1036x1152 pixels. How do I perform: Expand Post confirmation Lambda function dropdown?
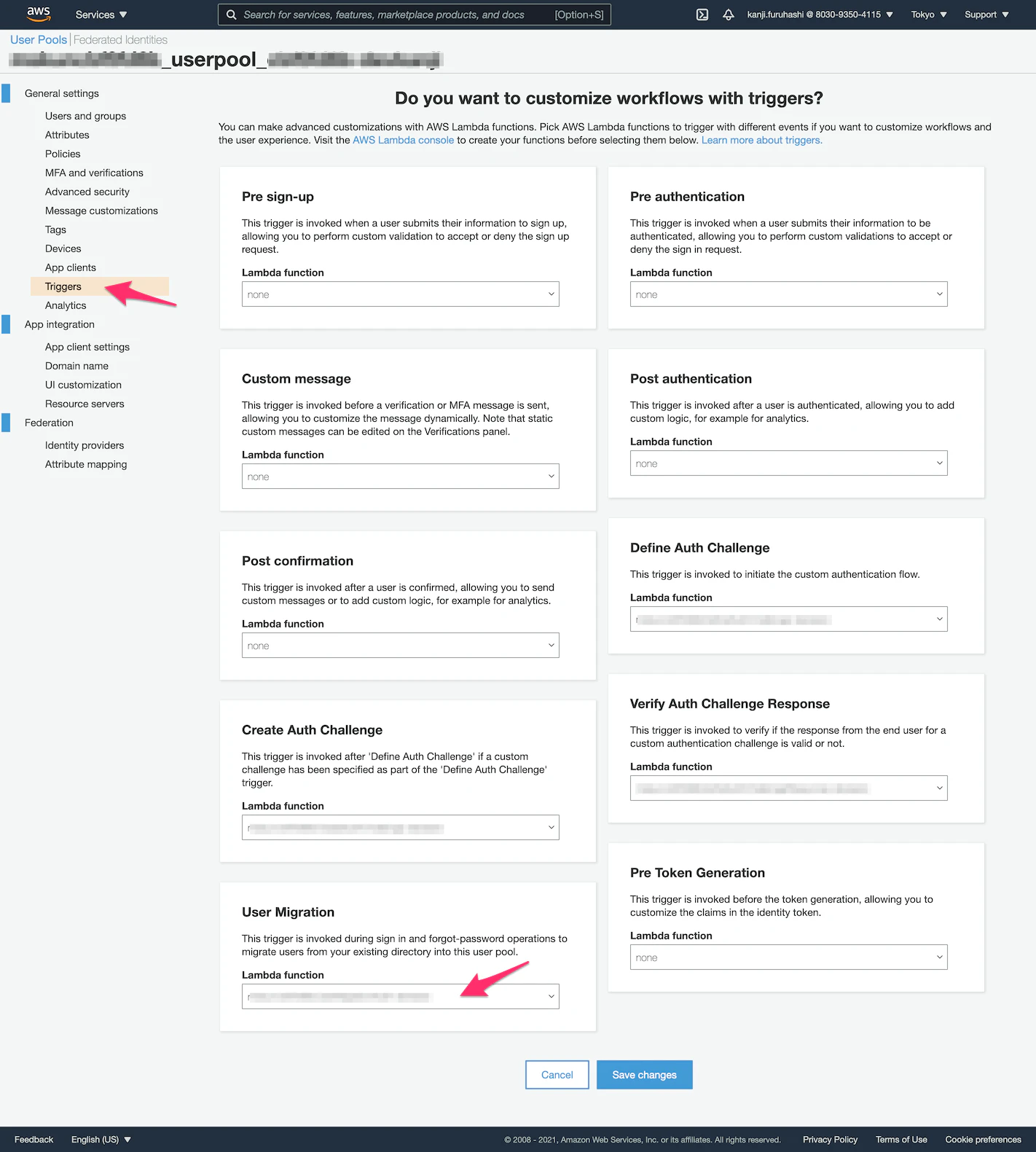coord(401,646)
